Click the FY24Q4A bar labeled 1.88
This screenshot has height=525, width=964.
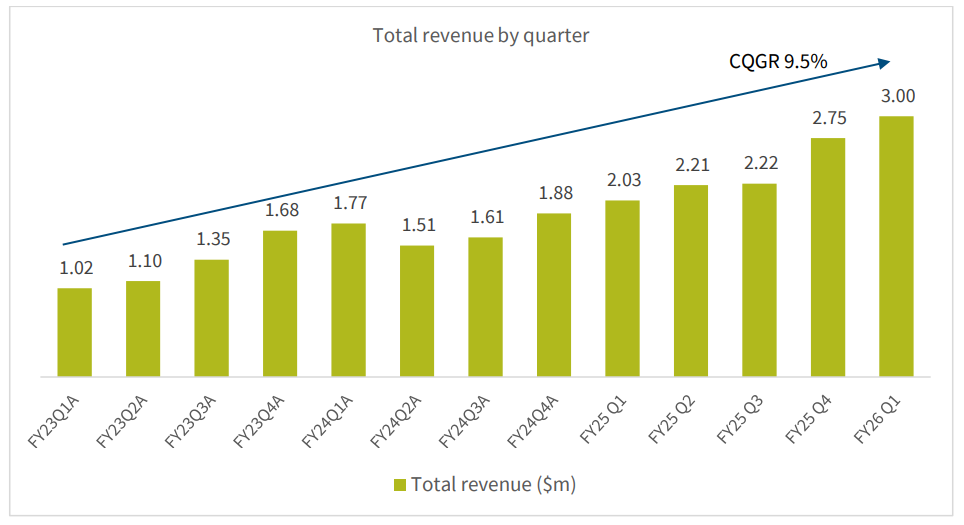tap(553, 295)
